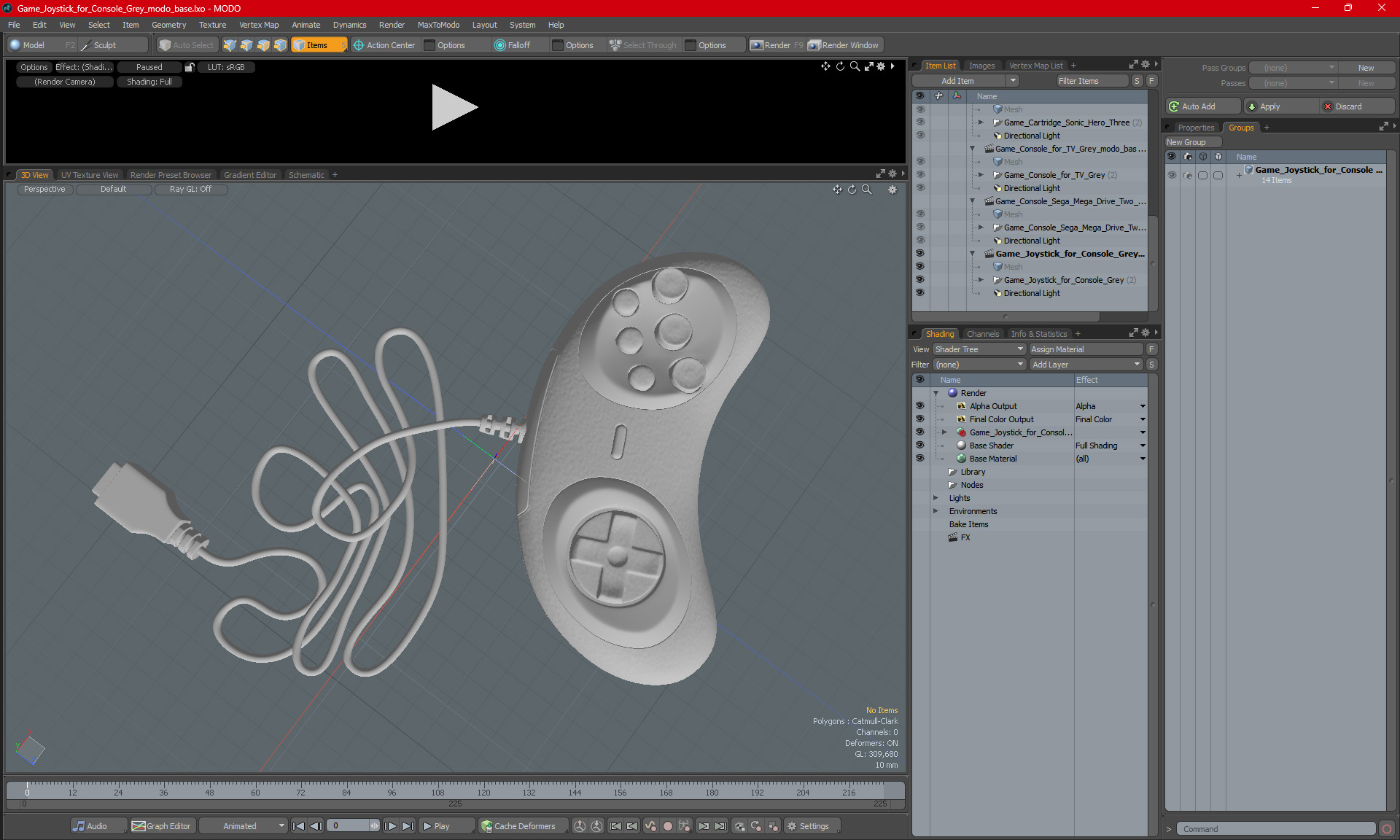
Task: Toggle visibility of Game_Joystick_for_Console_Grey item
Action: pyautogui.click(x=919, y=280)
